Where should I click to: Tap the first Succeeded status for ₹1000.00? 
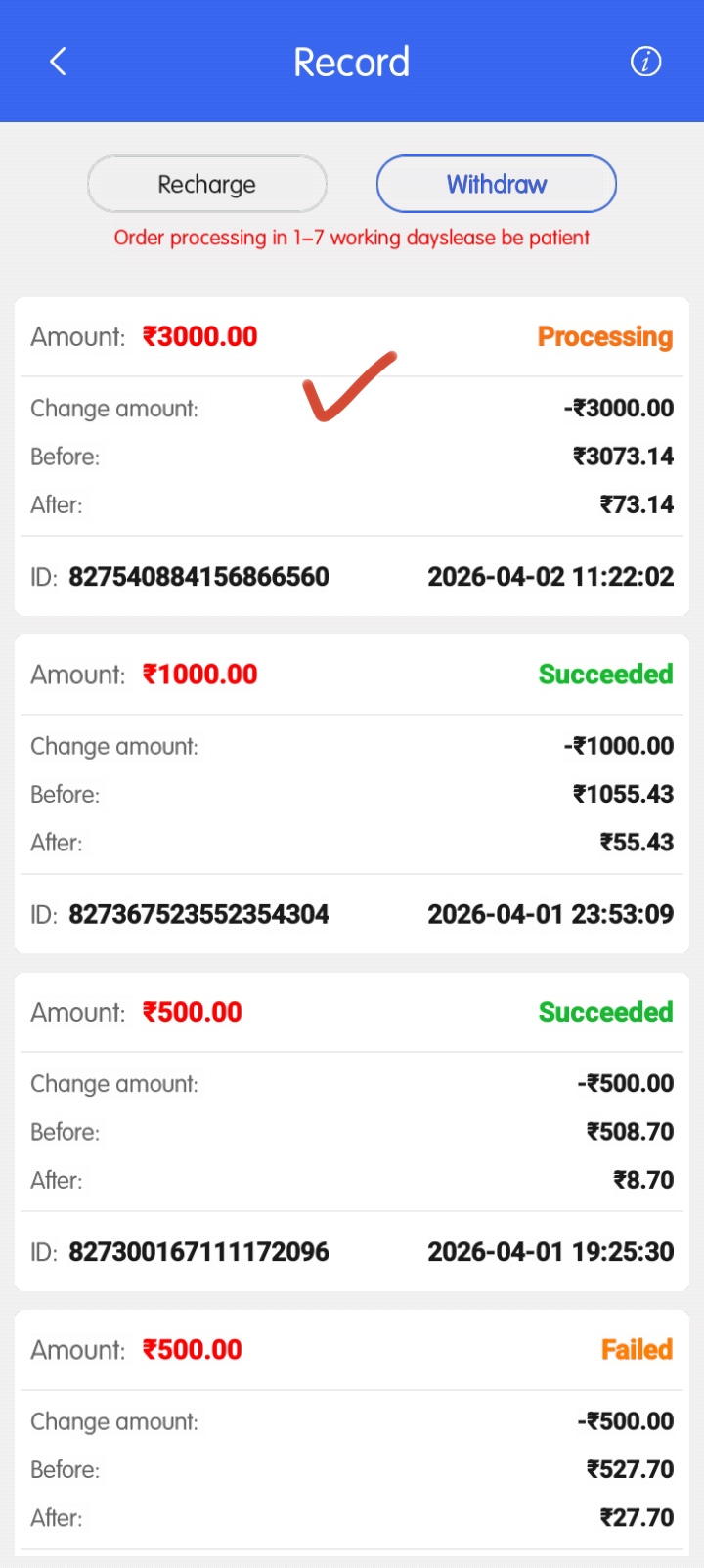[605, 675]
